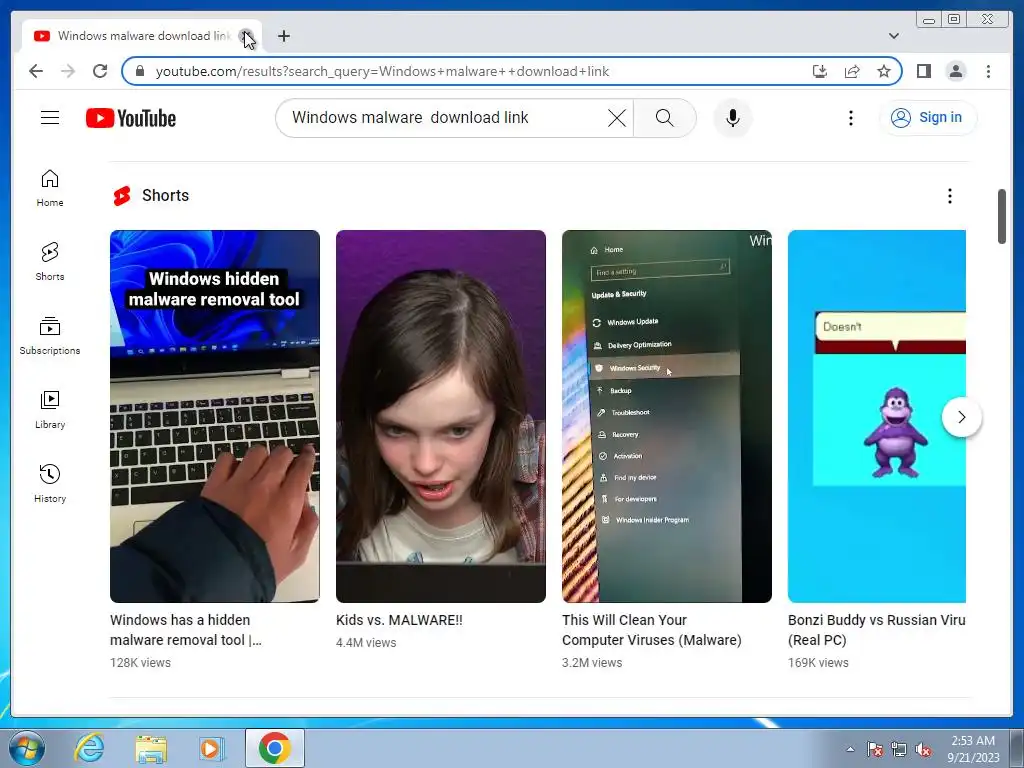Bookmark this page with the star icon
Image resolution: width=1024 pixels, height=768 pixels.
pyautogui.click(x=884, y=71)
